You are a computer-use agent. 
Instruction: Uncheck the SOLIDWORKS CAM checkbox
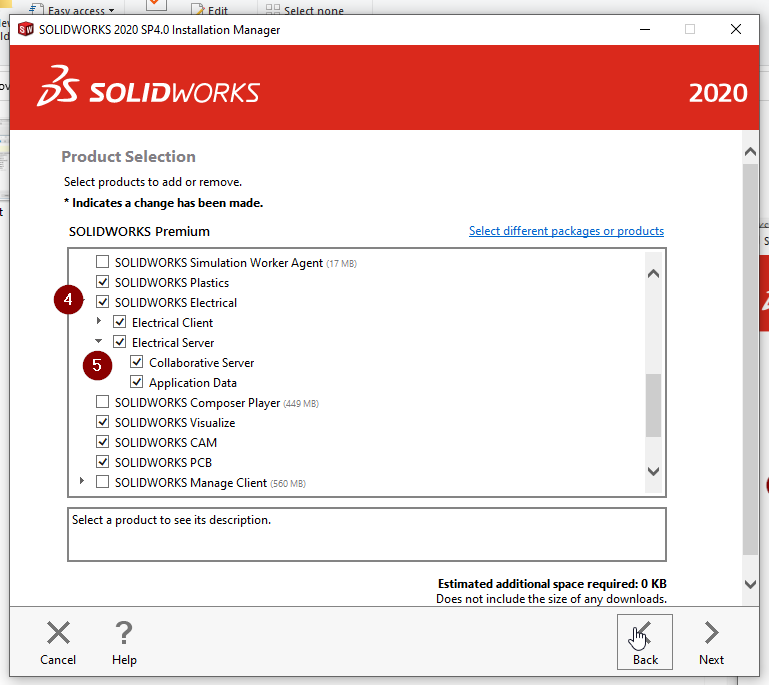click(102, 443)
